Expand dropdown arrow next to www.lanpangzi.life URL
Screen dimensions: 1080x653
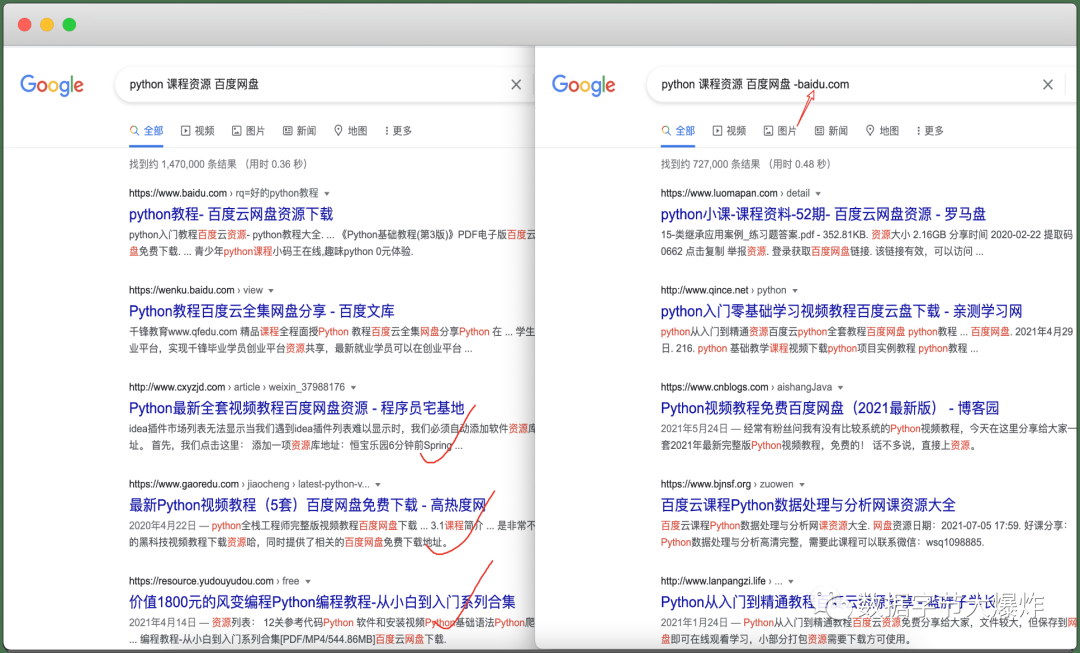791,582
